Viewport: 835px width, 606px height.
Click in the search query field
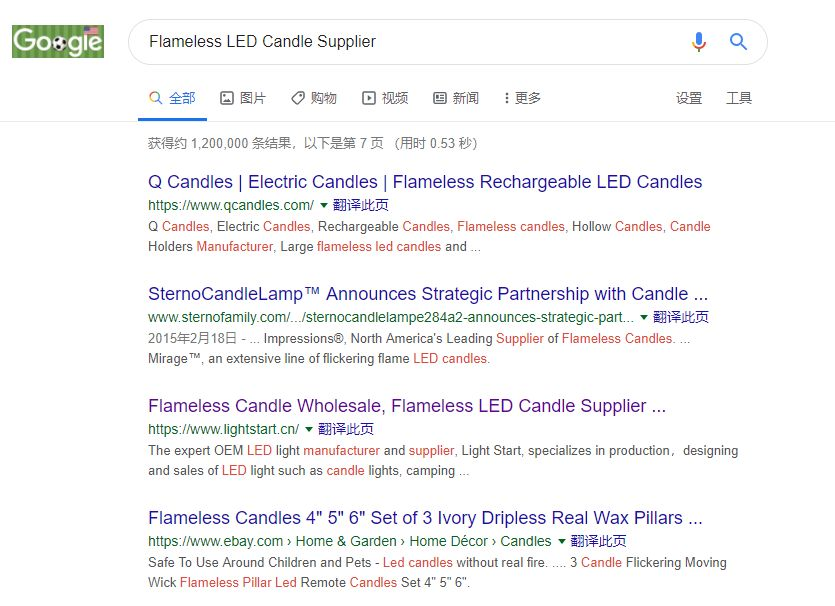point(400,42)
